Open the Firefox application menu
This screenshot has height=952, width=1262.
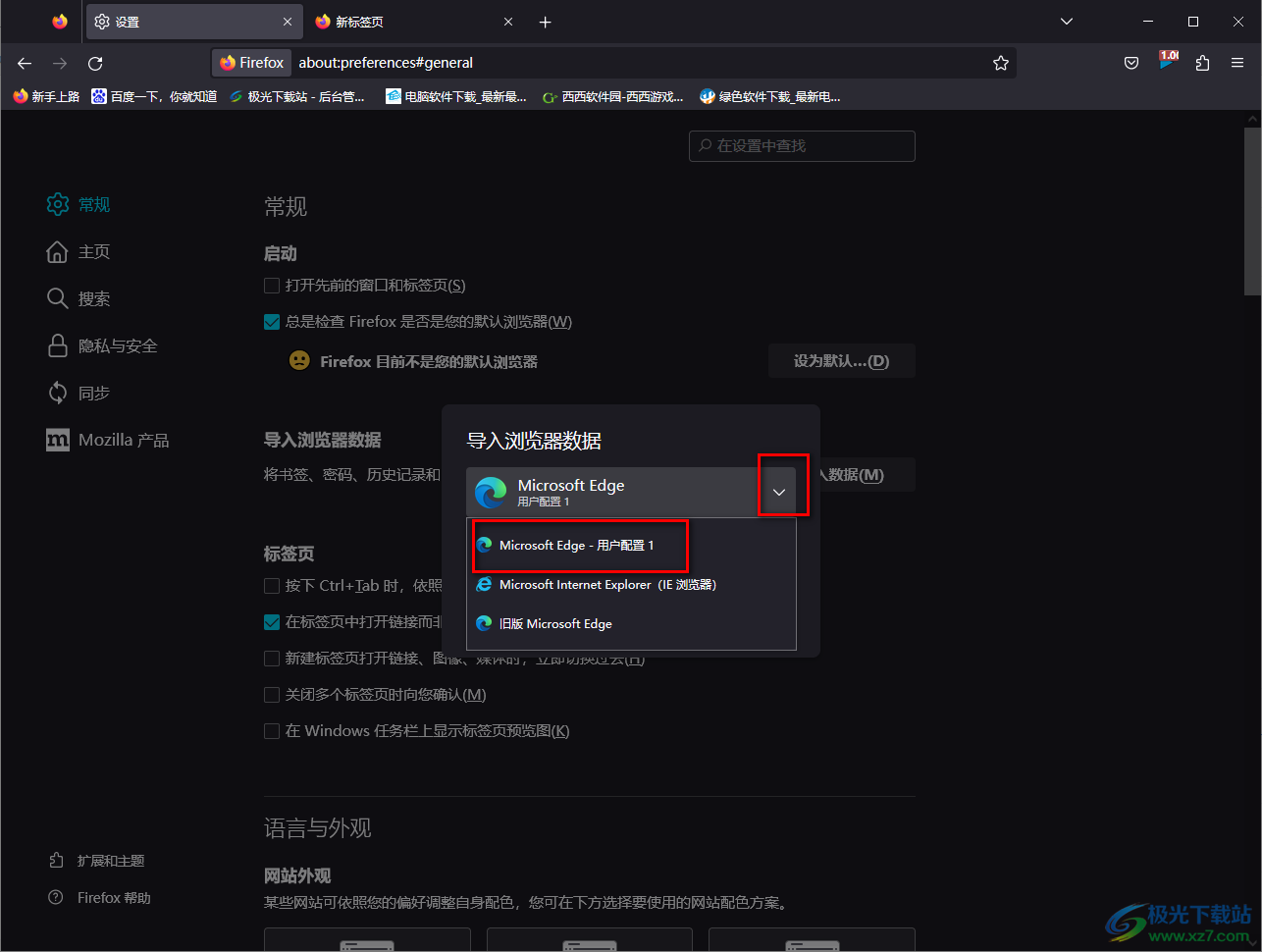point(1237,63)
